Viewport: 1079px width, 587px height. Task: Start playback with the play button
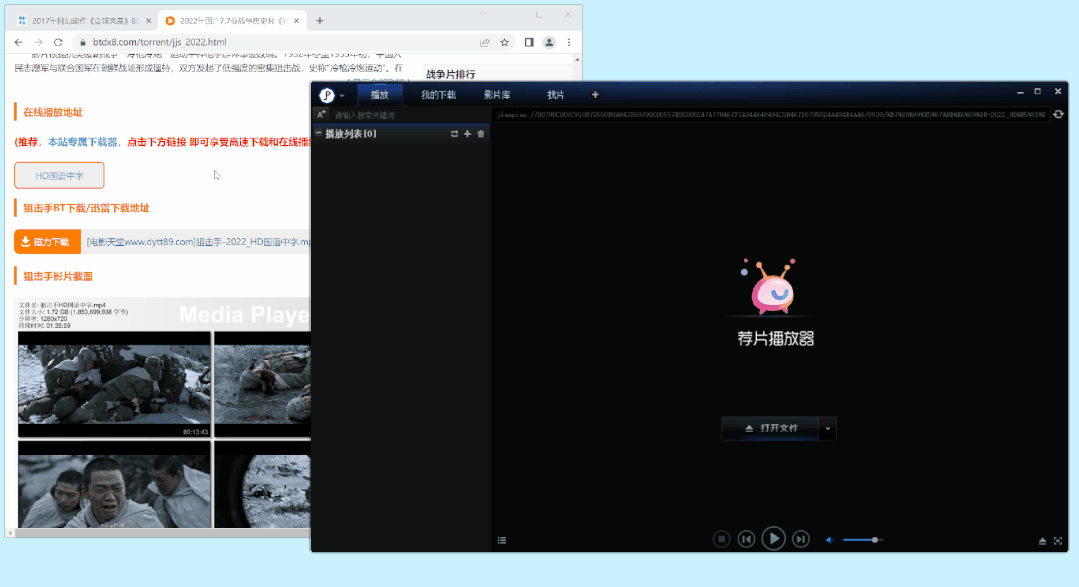click(x=773, y=538)
